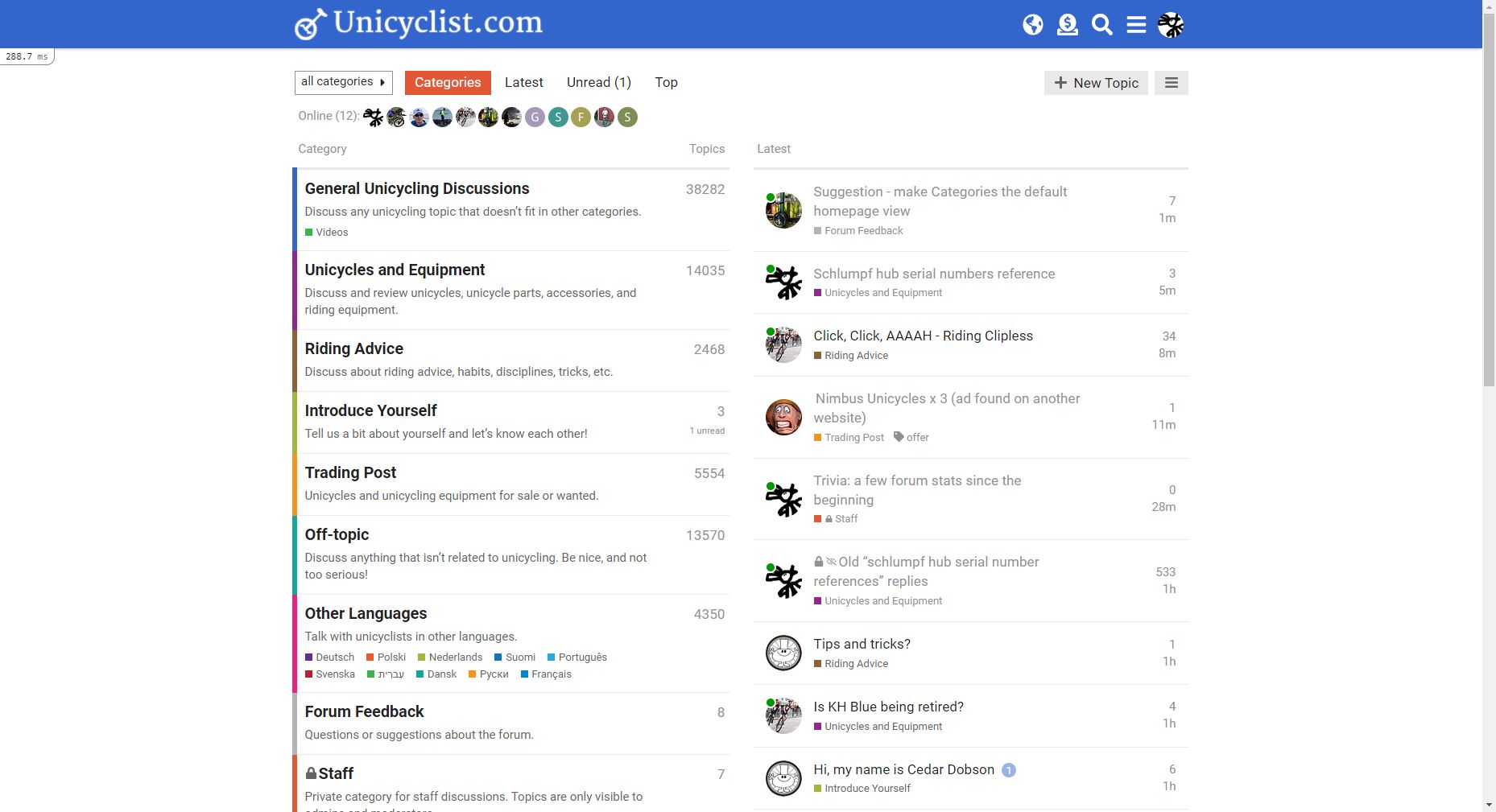Image resolution: width=1496 pixels, height=812 pixels.
Task: Click the globe icon in the header
Action: (x=1032, y=25)
